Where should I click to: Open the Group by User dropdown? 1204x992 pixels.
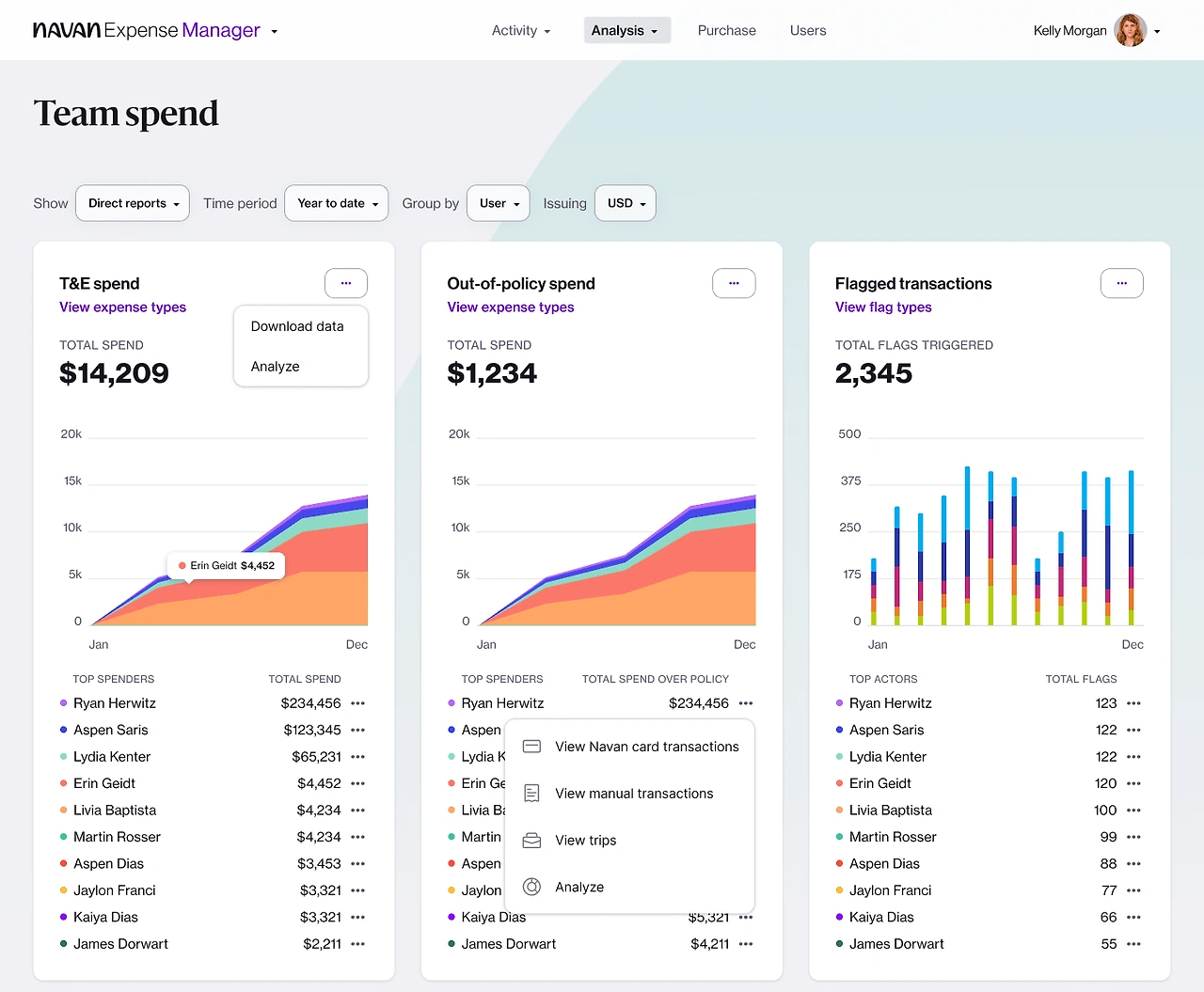pos(499,203)
